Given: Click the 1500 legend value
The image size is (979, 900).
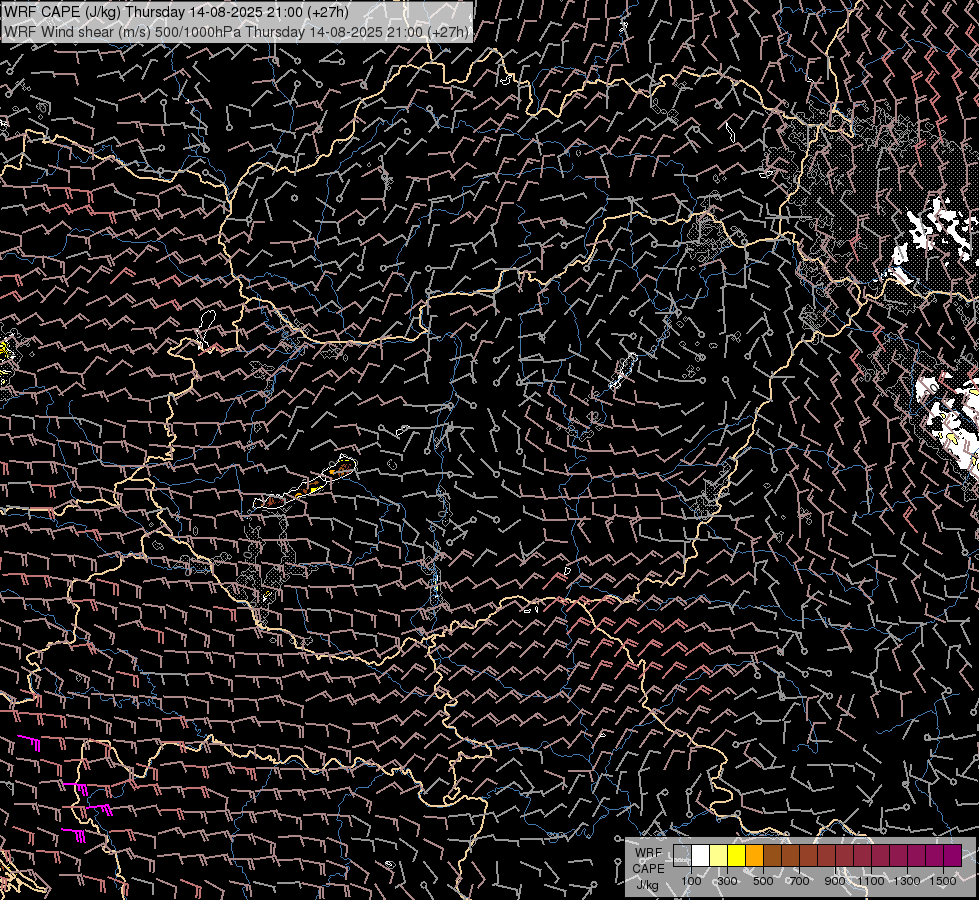Looking at the screenshot, I should (x=943, y=881).
